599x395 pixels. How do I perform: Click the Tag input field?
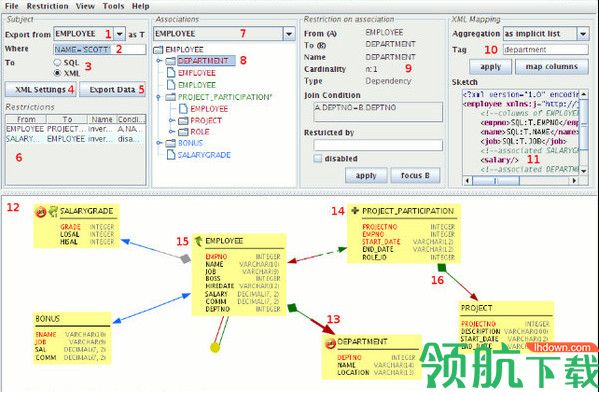546,50
